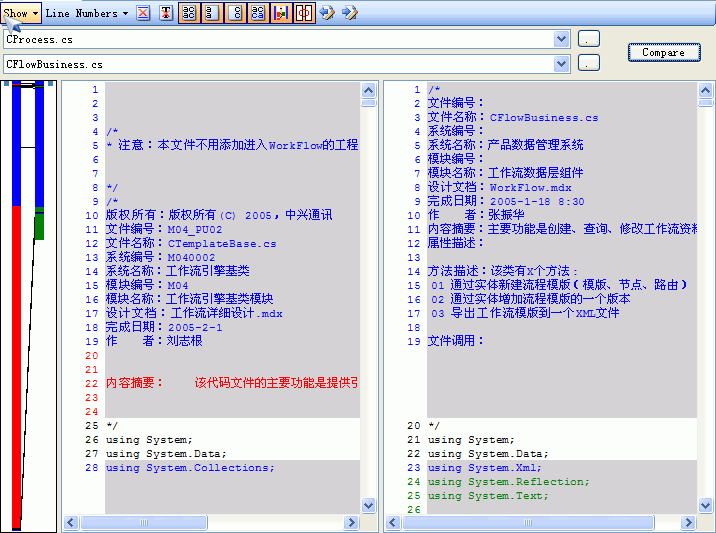Click the CProcess.cs file path field
Viewport: 716px width, 533px height.
point(279,39)
